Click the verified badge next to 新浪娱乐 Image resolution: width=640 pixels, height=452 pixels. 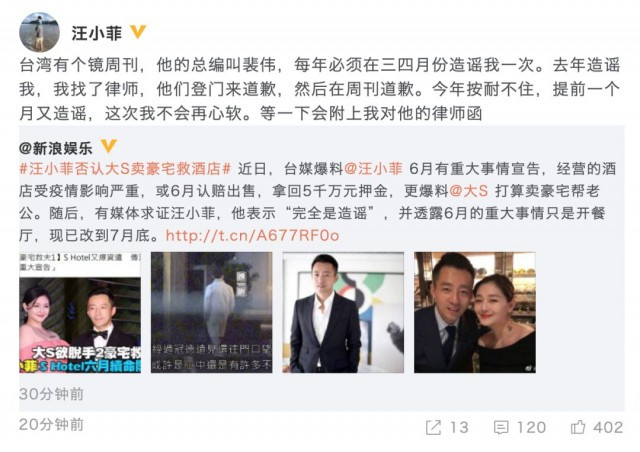pos(109,146)
